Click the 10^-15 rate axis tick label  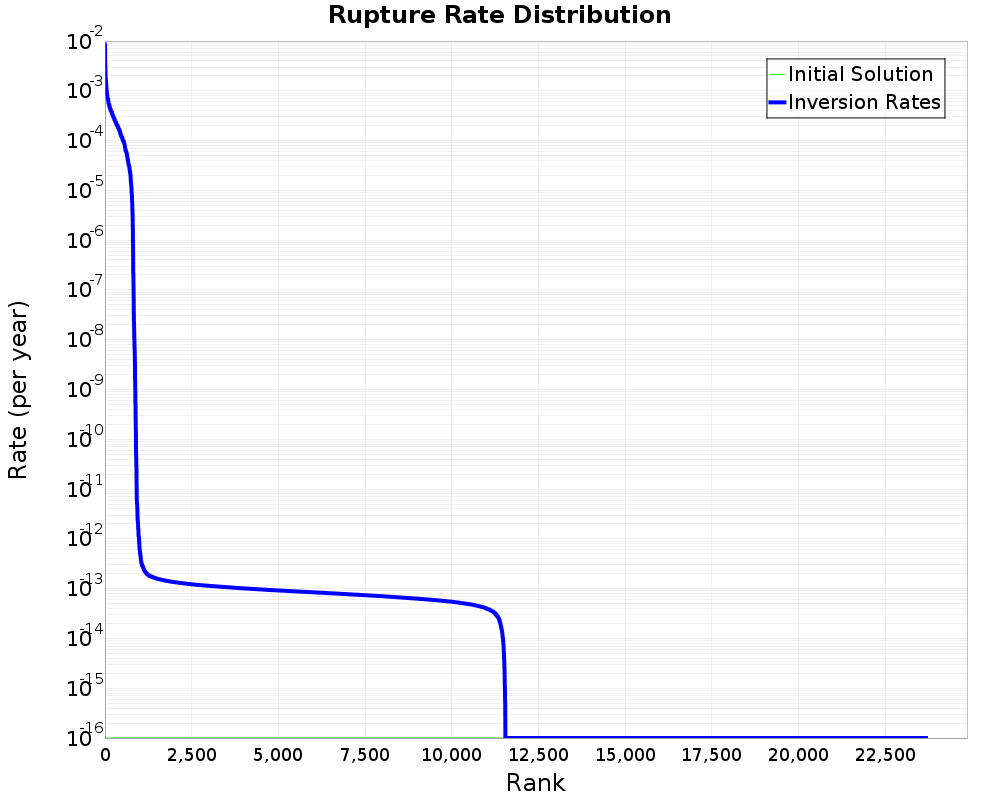[x=84, y=687]
